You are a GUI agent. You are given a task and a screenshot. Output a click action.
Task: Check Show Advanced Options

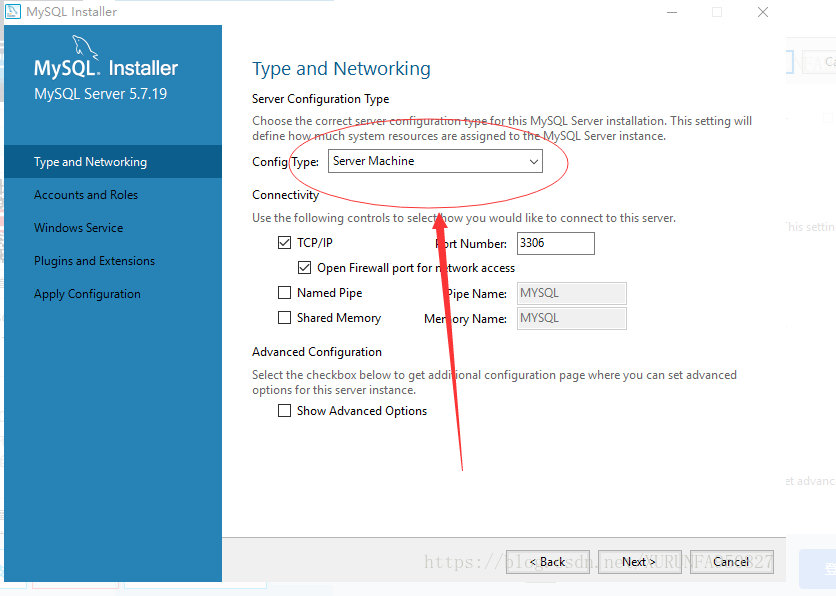285,411
